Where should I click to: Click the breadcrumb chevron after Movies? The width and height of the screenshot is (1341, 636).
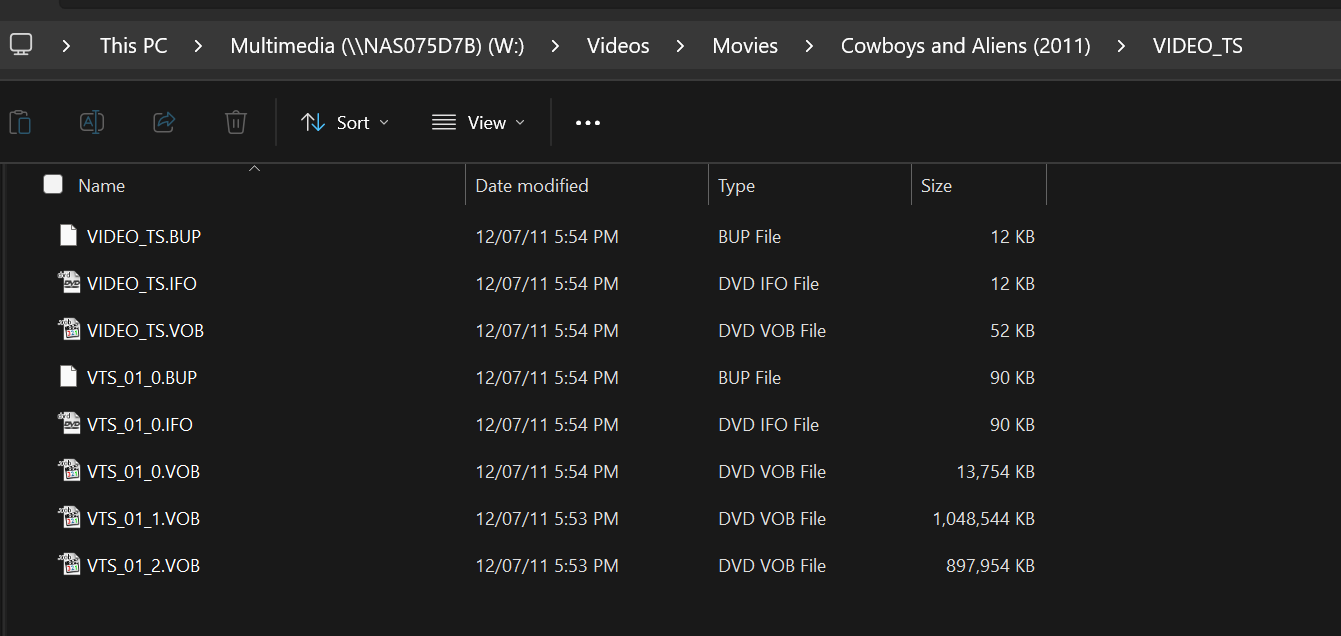808,45
